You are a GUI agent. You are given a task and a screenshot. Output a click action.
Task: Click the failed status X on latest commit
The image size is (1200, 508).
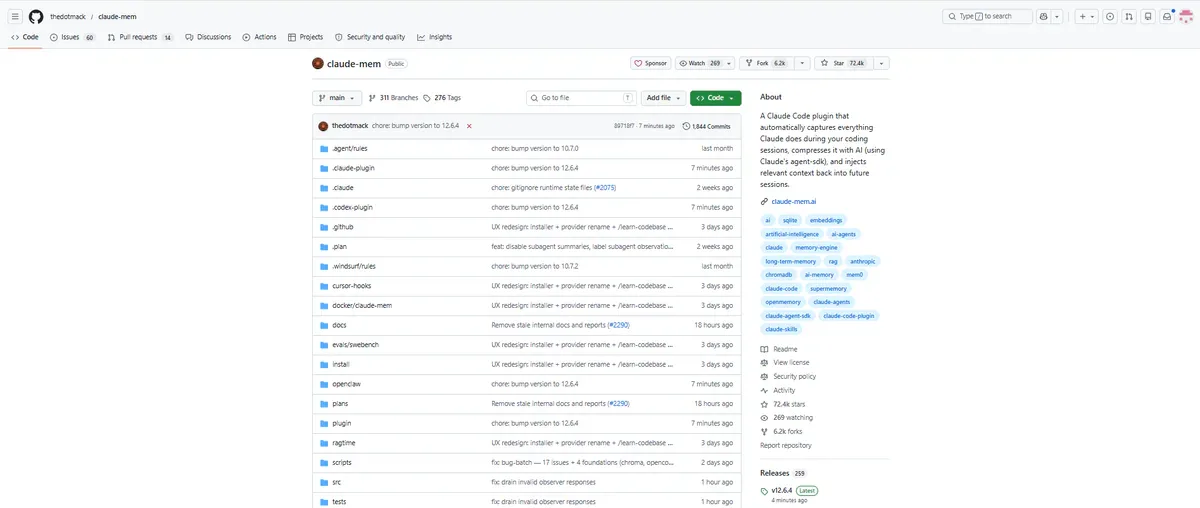[469, 126]
